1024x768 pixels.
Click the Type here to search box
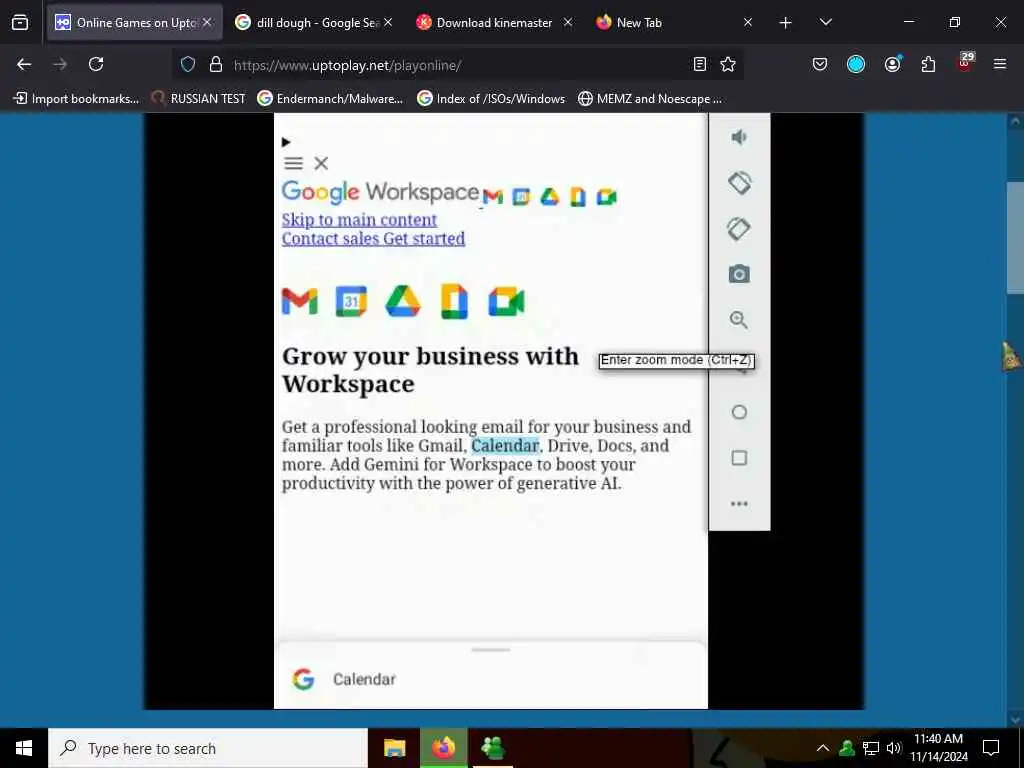[208, 748]
